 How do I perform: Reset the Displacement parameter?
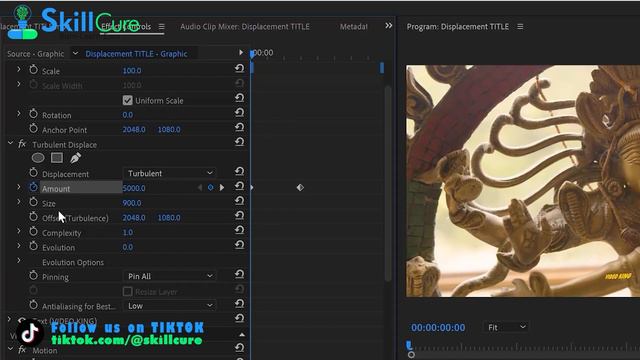click(239, 171)
